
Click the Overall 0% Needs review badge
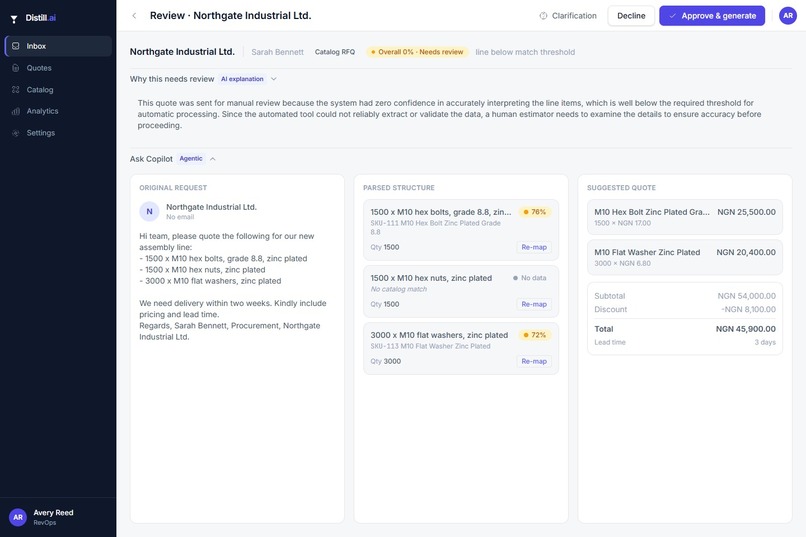click(417, 52)
